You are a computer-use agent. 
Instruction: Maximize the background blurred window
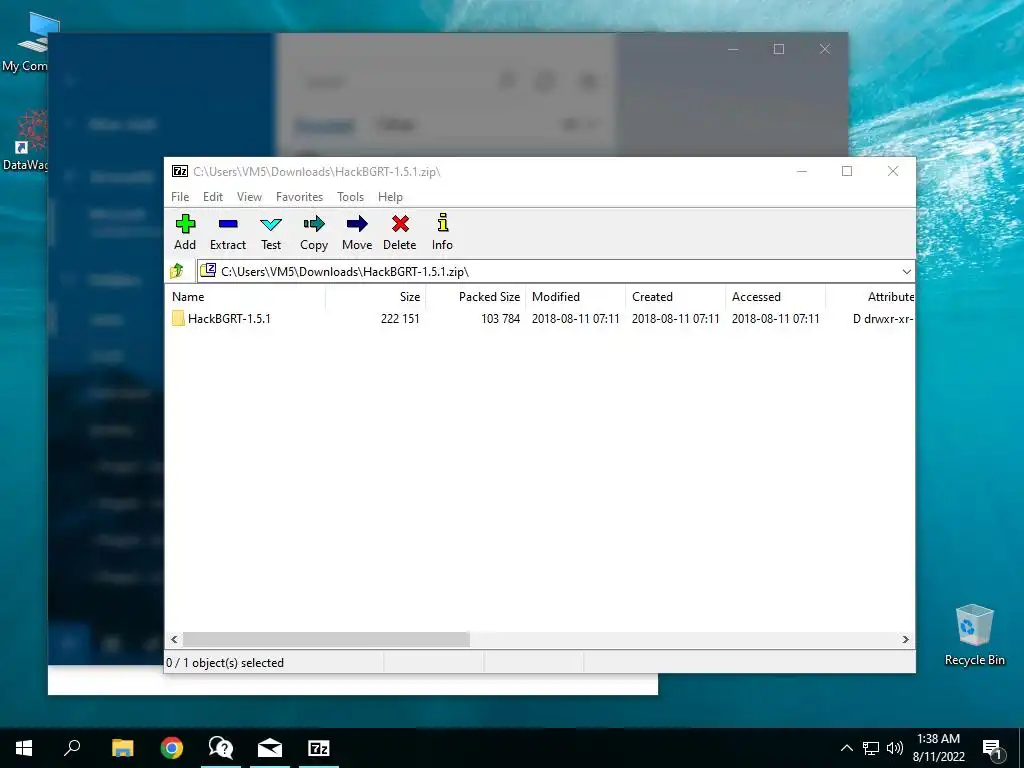click(778, 50)
